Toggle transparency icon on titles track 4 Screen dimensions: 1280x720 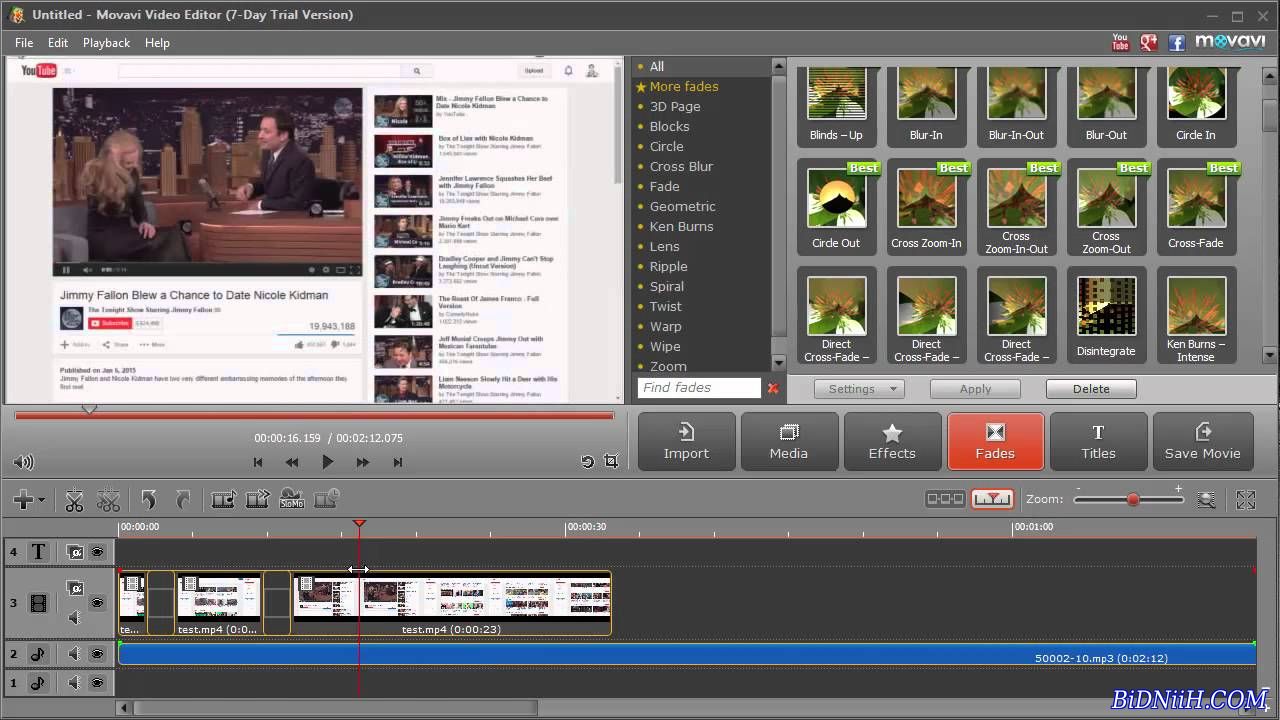point(75,552)
